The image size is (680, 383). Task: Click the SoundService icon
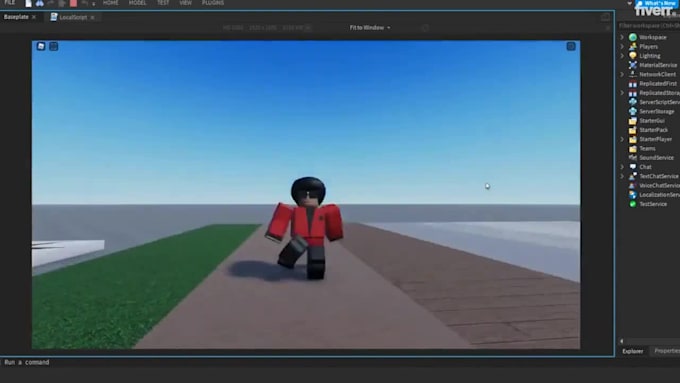pos(633,157)
